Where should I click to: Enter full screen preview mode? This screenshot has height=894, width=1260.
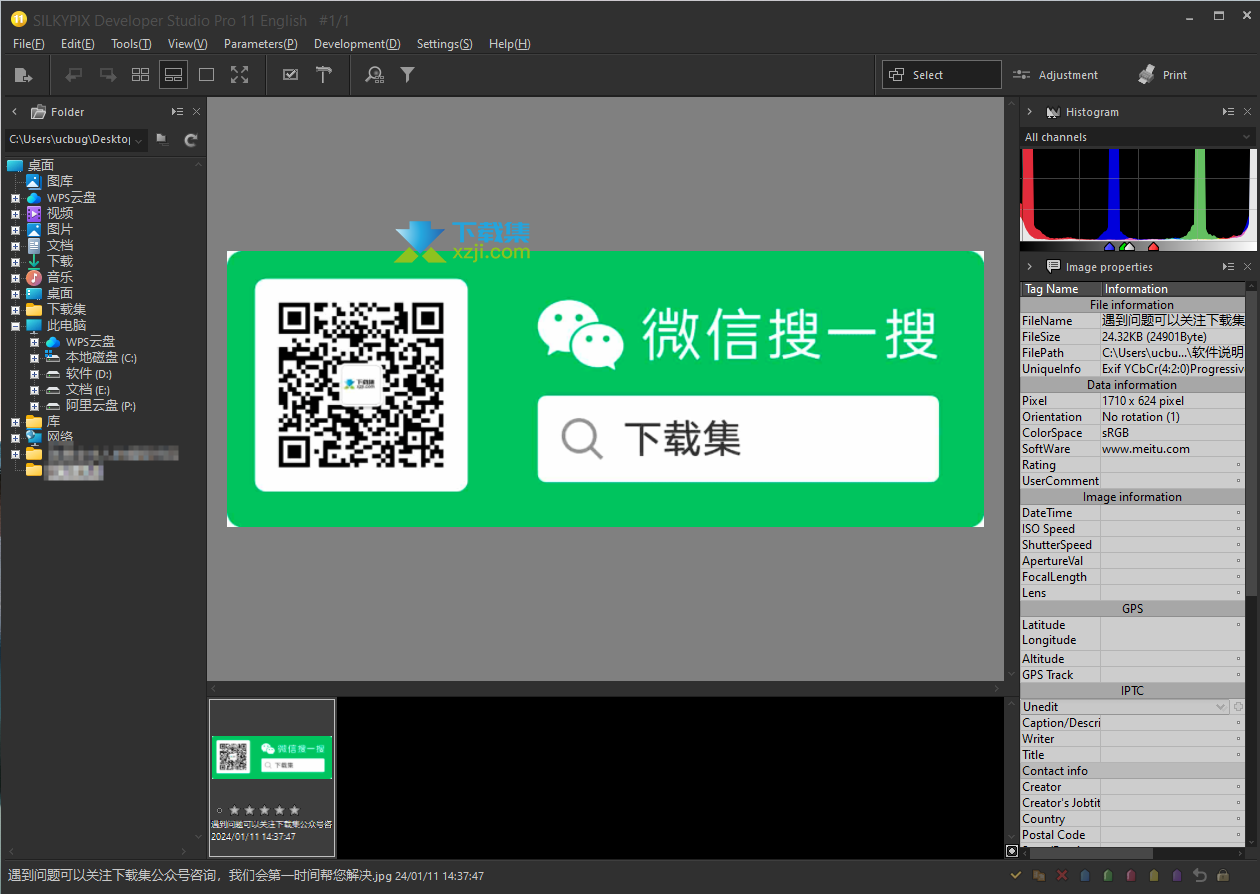coord(239,75)
